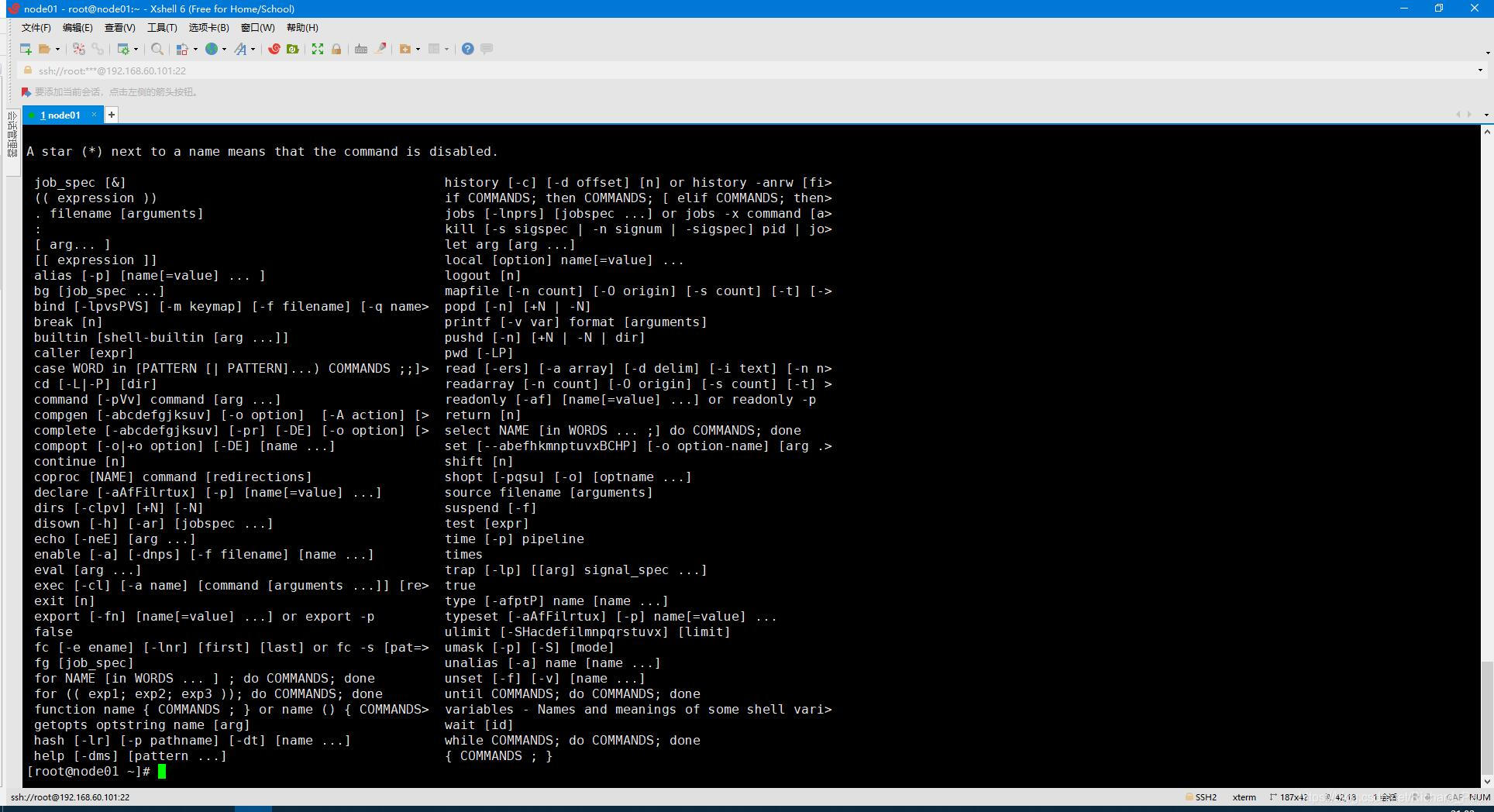Launch Xftp with green transfer icon
The width and height of the screenshot is (1494, 812).
click(x=293, y=49)
